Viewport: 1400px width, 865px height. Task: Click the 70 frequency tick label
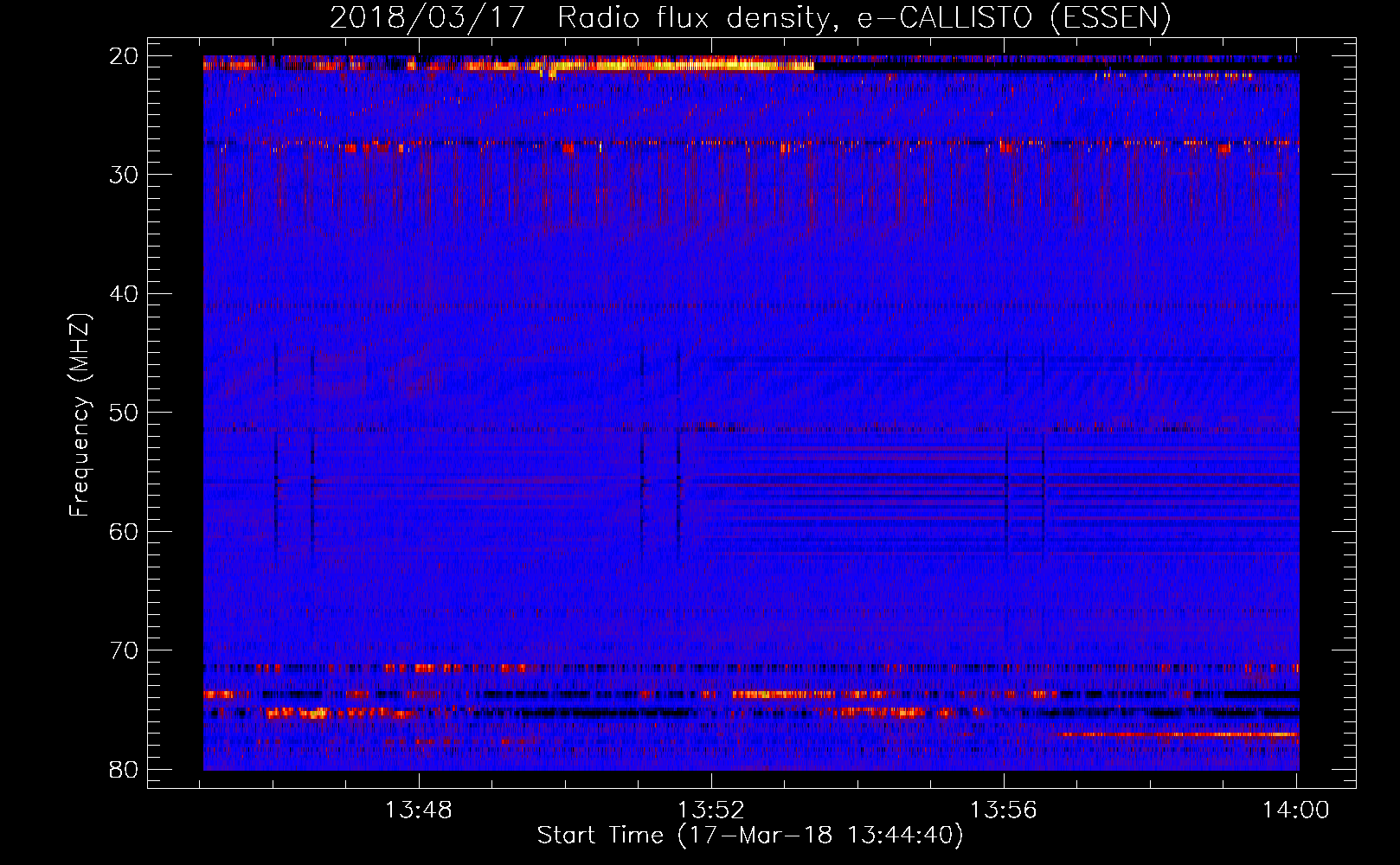(124, 650)
